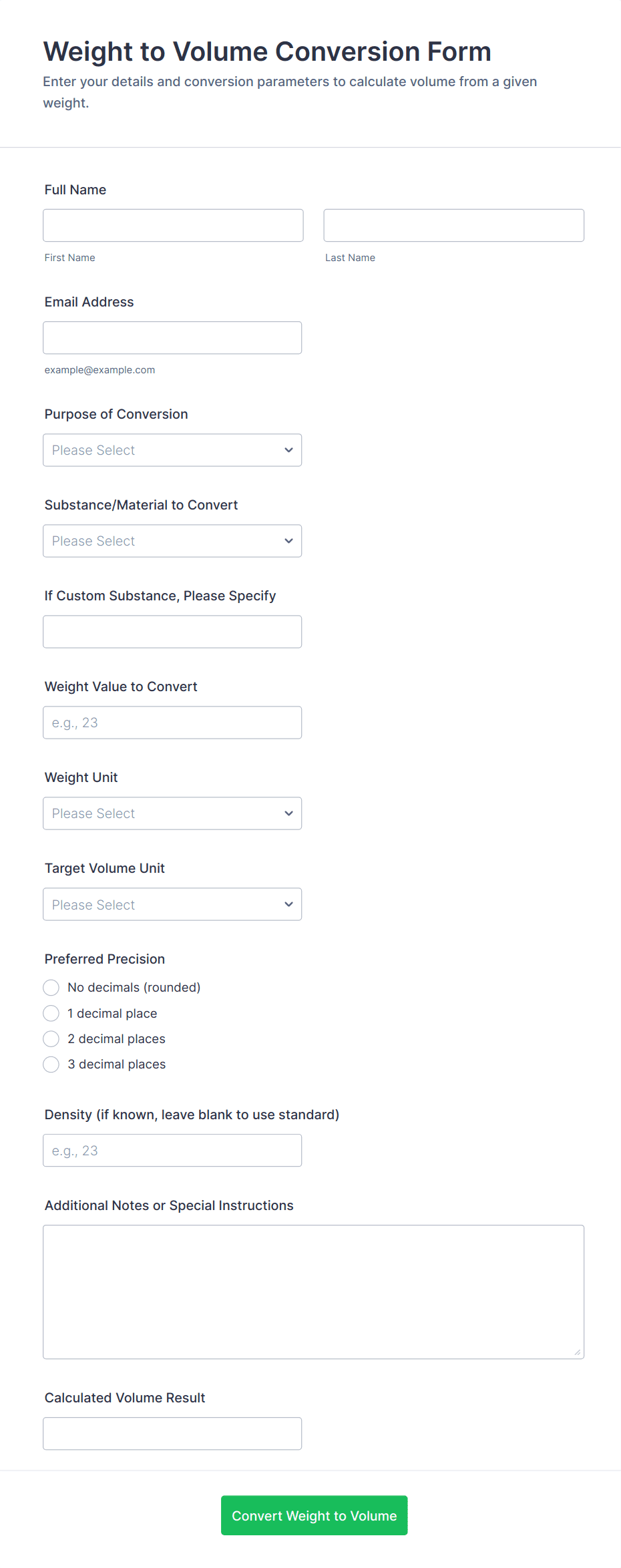Expand the Substance/Material to Convert dropdown
The image size is (621, 1568).
pyautogui.click(x=172, y=541)
